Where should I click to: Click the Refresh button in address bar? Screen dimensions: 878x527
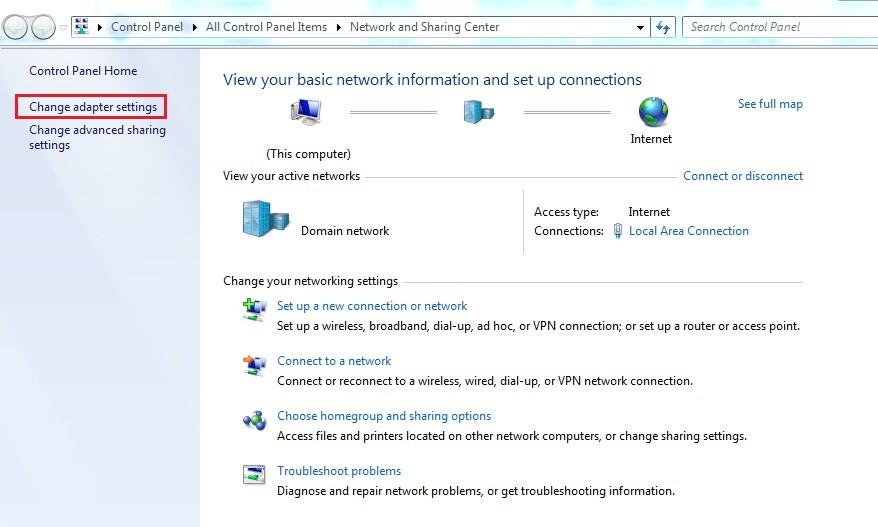pyautogui.click(x=663, y=27)
